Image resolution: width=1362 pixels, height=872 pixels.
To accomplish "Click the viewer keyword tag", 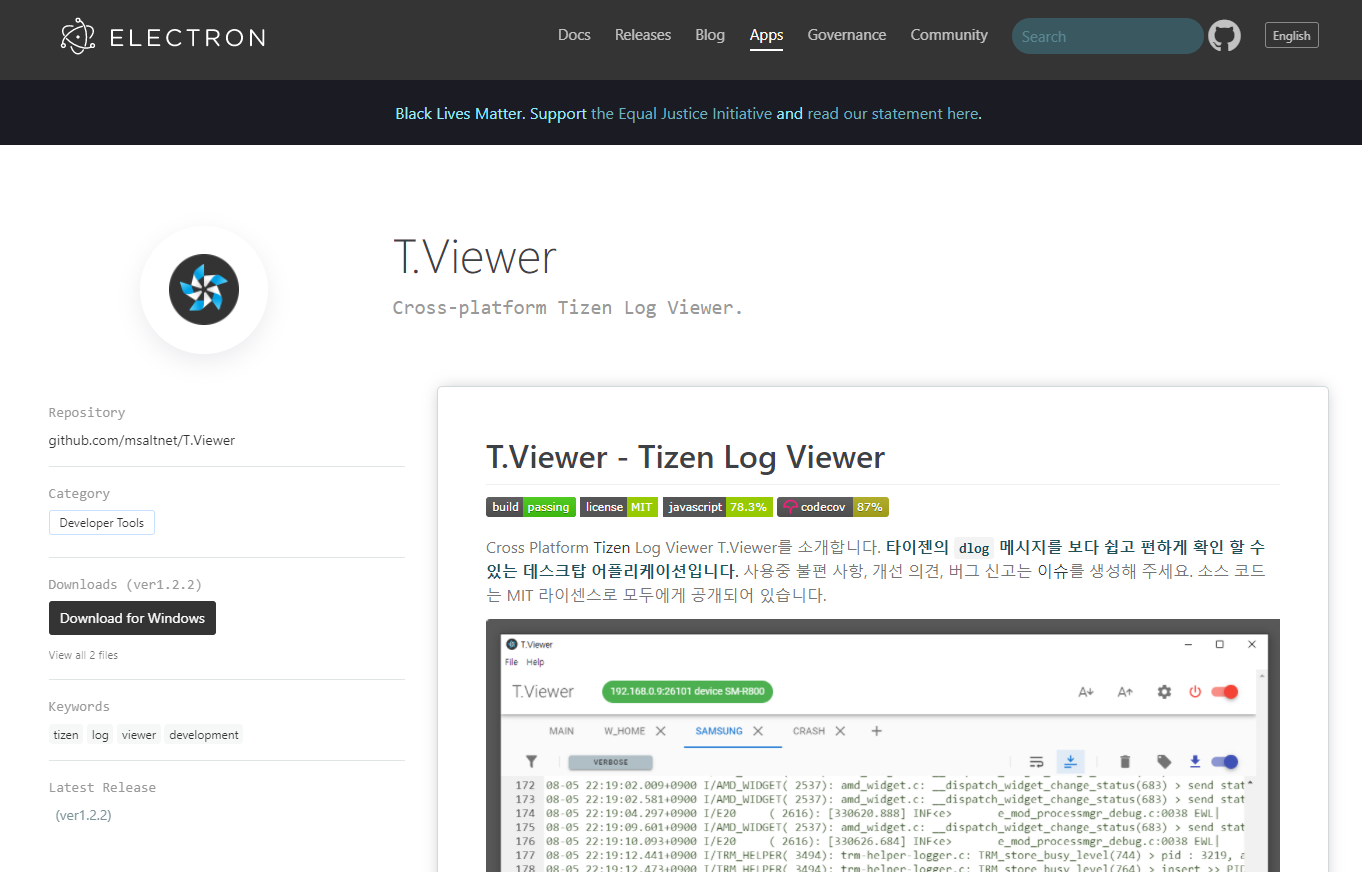I will pyautogui.click(x=139, y=735).
